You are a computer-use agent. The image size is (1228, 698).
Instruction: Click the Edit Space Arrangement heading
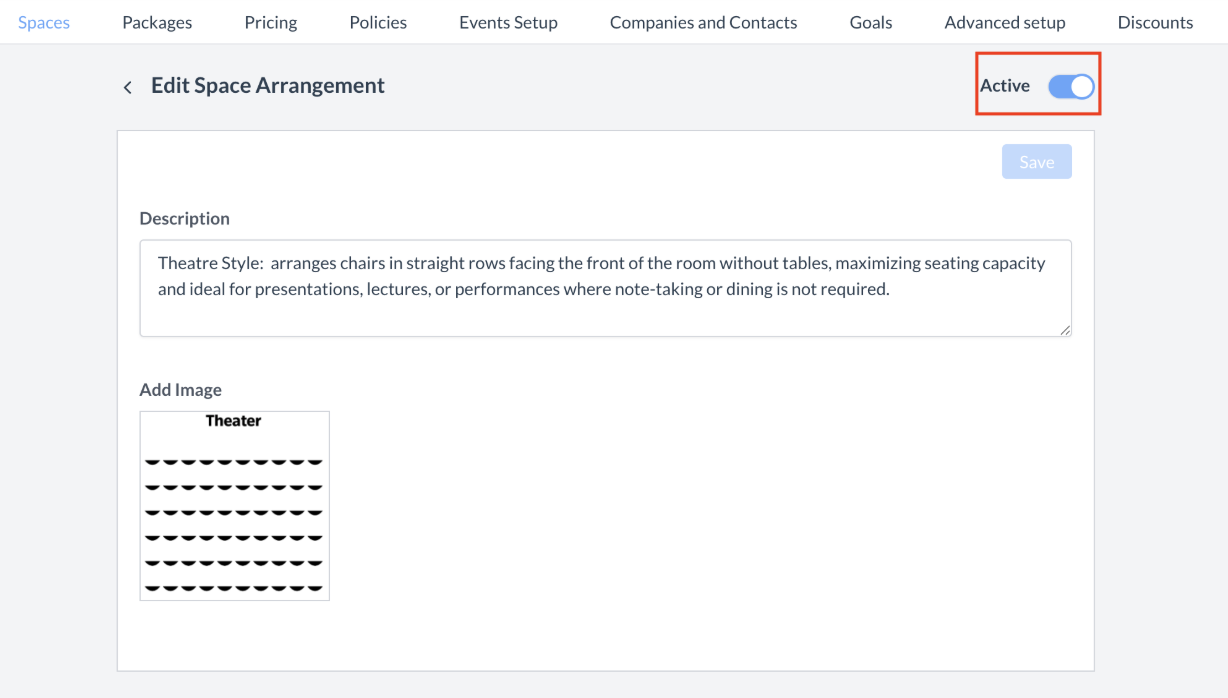tap(268, 86)
